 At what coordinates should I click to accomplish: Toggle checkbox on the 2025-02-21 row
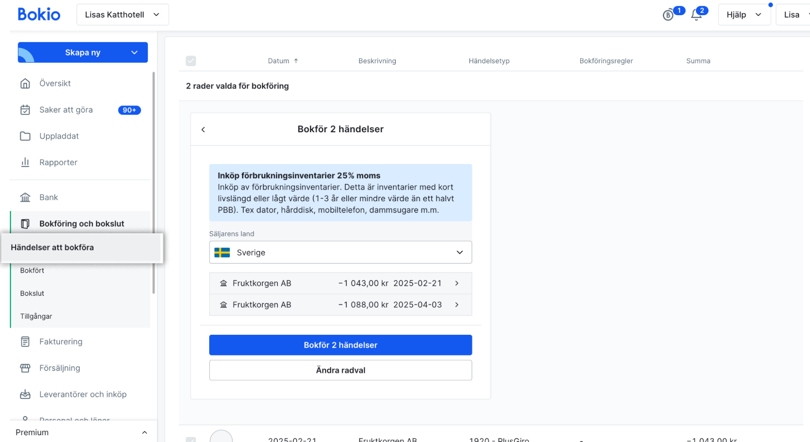tap(191, 439)
